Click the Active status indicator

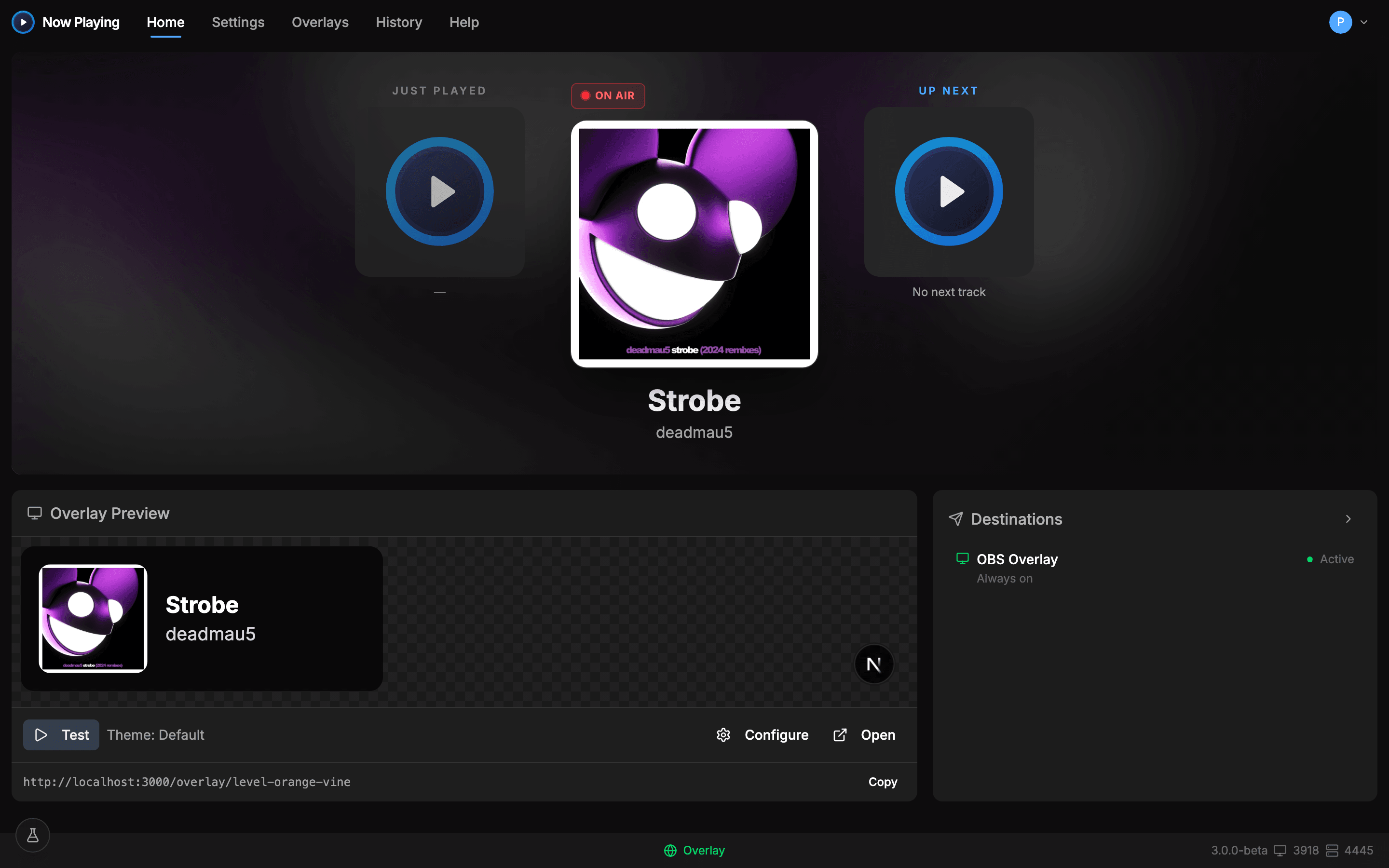click(1330, 559)
